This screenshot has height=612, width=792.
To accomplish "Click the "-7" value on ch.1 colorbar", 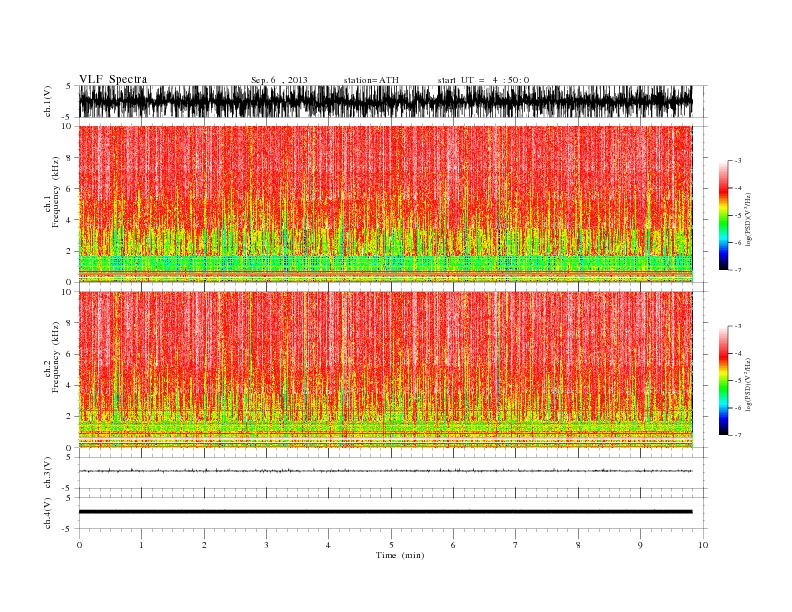I will (x=736, y=270).
